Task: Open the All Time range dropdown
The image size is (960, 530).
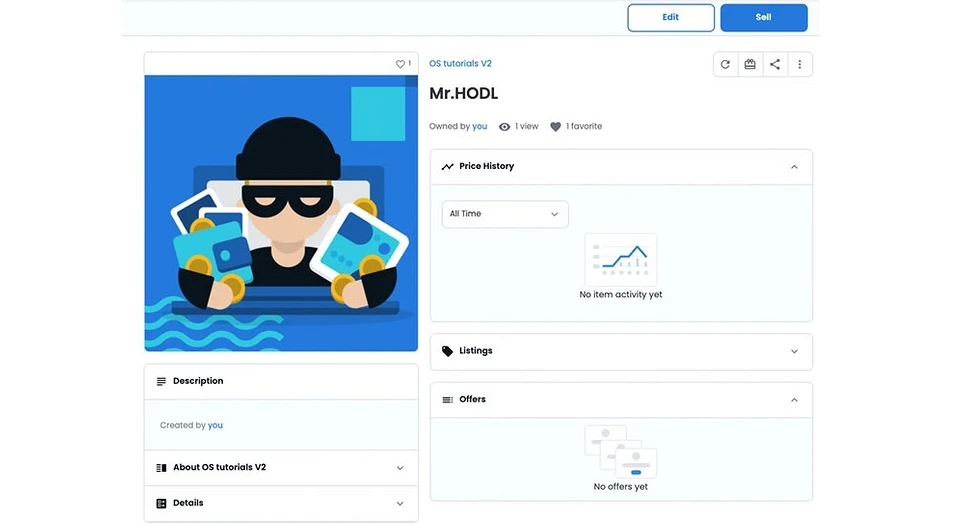Action: [505, 214]
